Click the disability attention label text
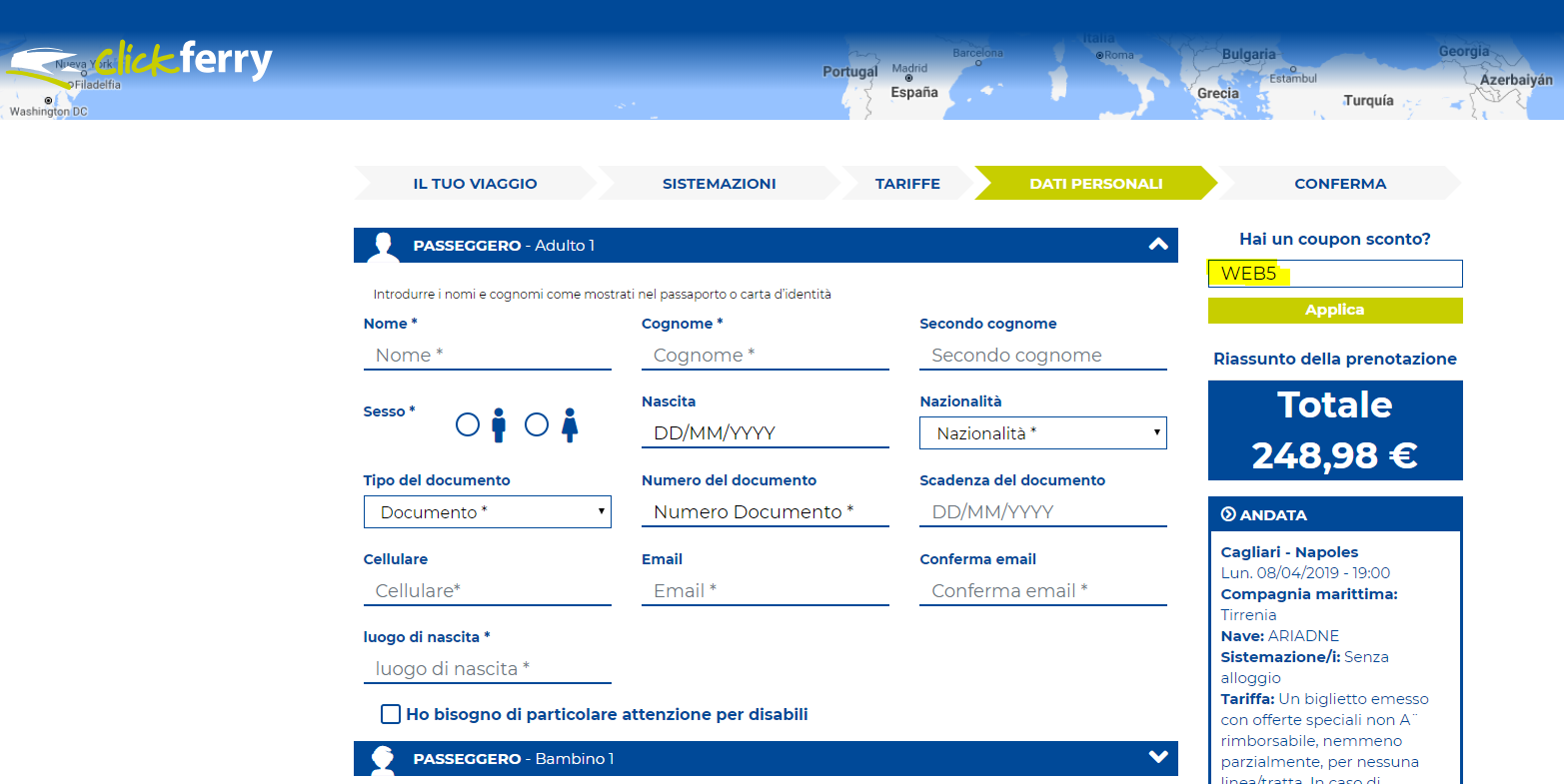Image resolution: width=1564 pixels, height=784 pixels. pyautogui.click(x=607, y=715)
